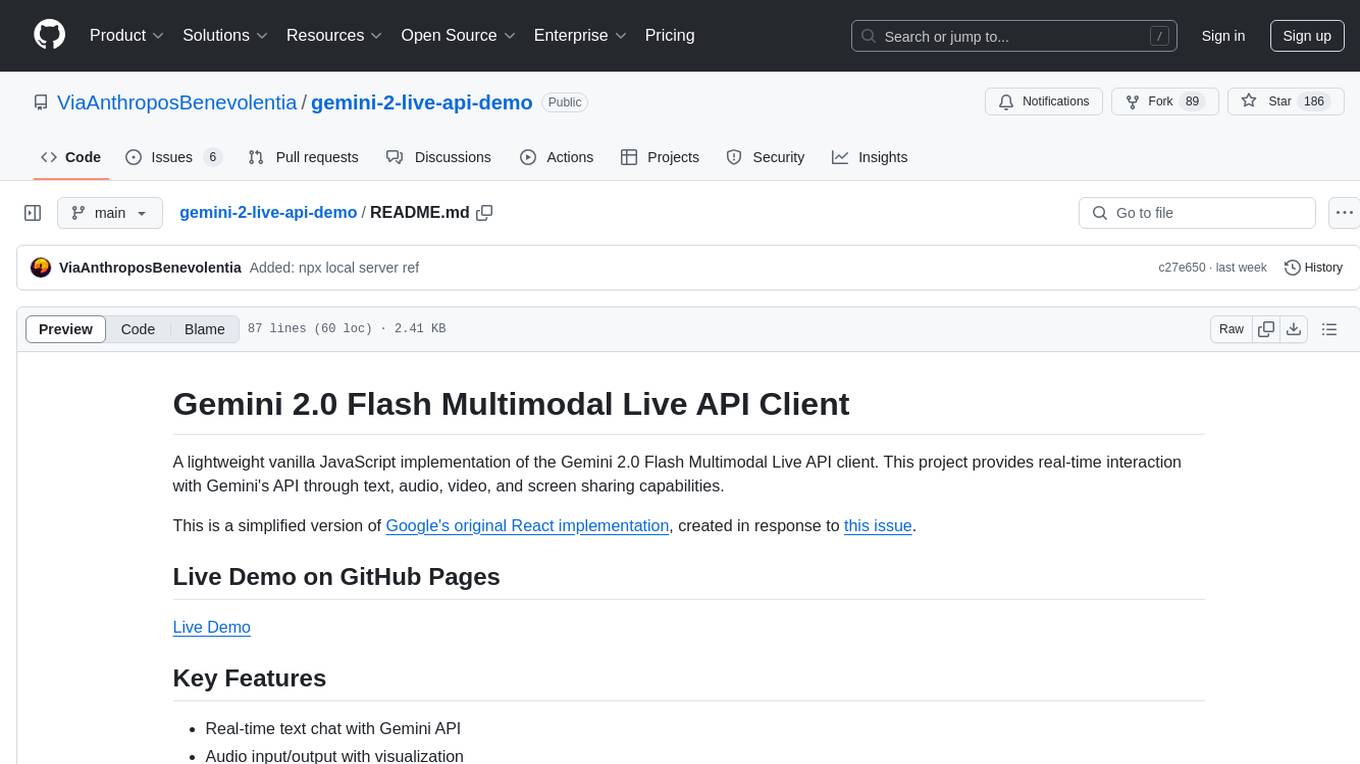View file History
The width and height of the screenshot is (1360, 764).
pos(1313,267)
